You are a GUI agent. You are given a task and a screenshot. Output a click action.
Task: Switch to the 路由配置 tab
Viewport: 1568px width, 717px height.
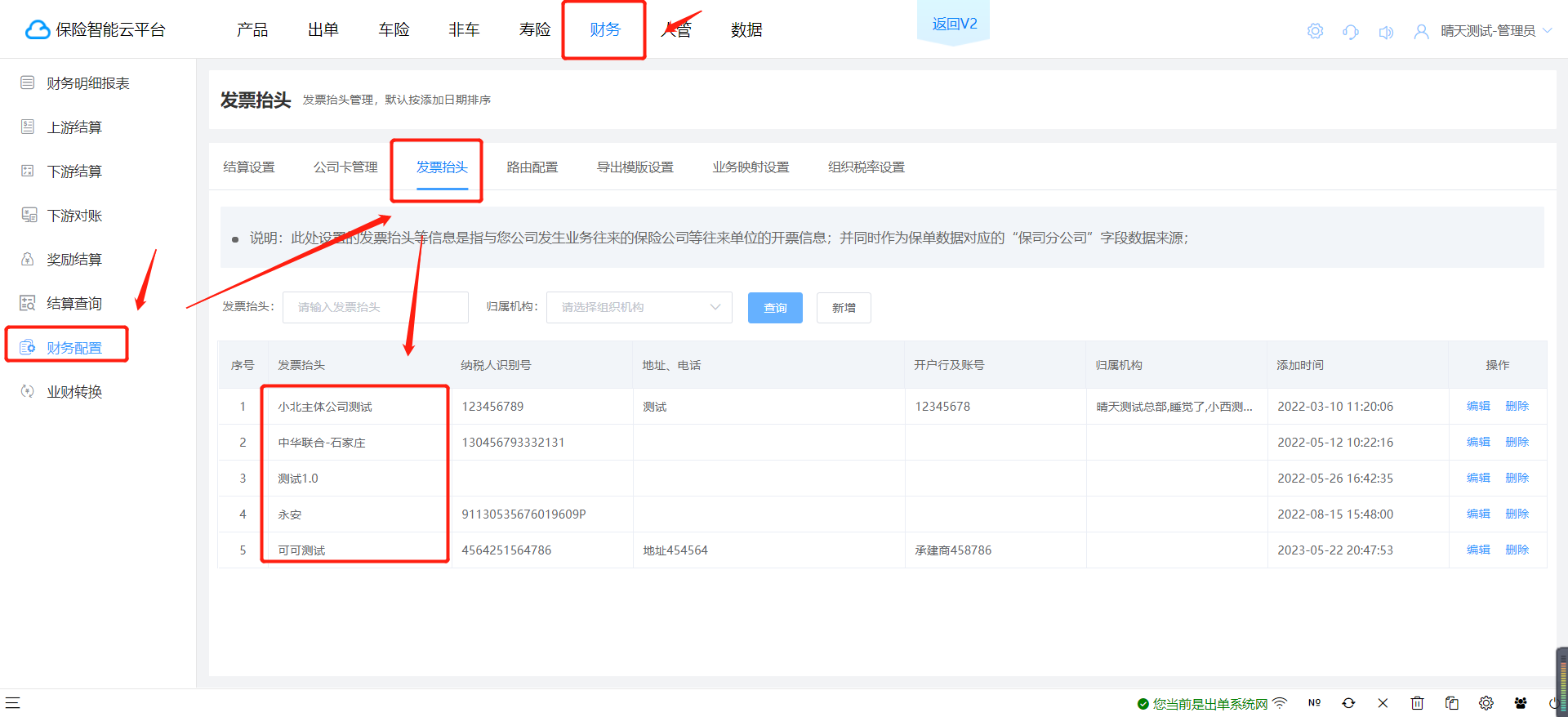pos(532,167)
